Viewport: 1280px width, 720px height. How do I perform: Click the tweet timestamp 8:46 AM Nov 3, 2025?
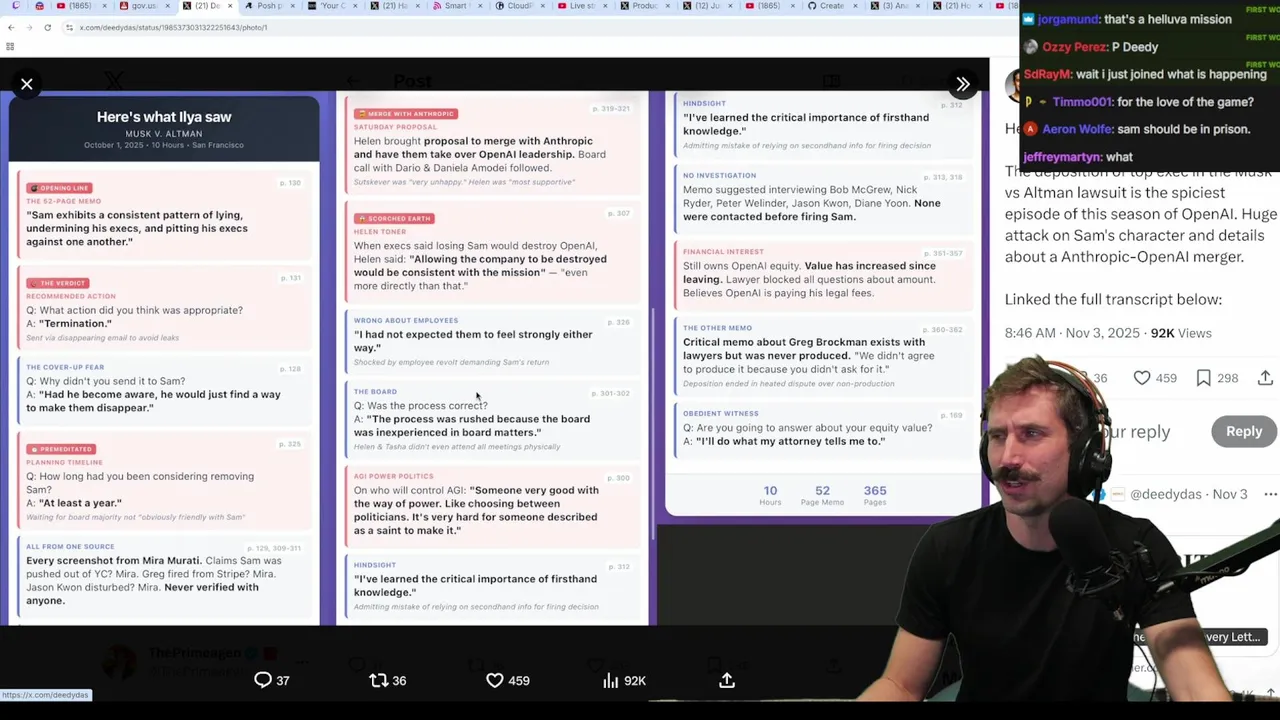(x=1072, y=333)
